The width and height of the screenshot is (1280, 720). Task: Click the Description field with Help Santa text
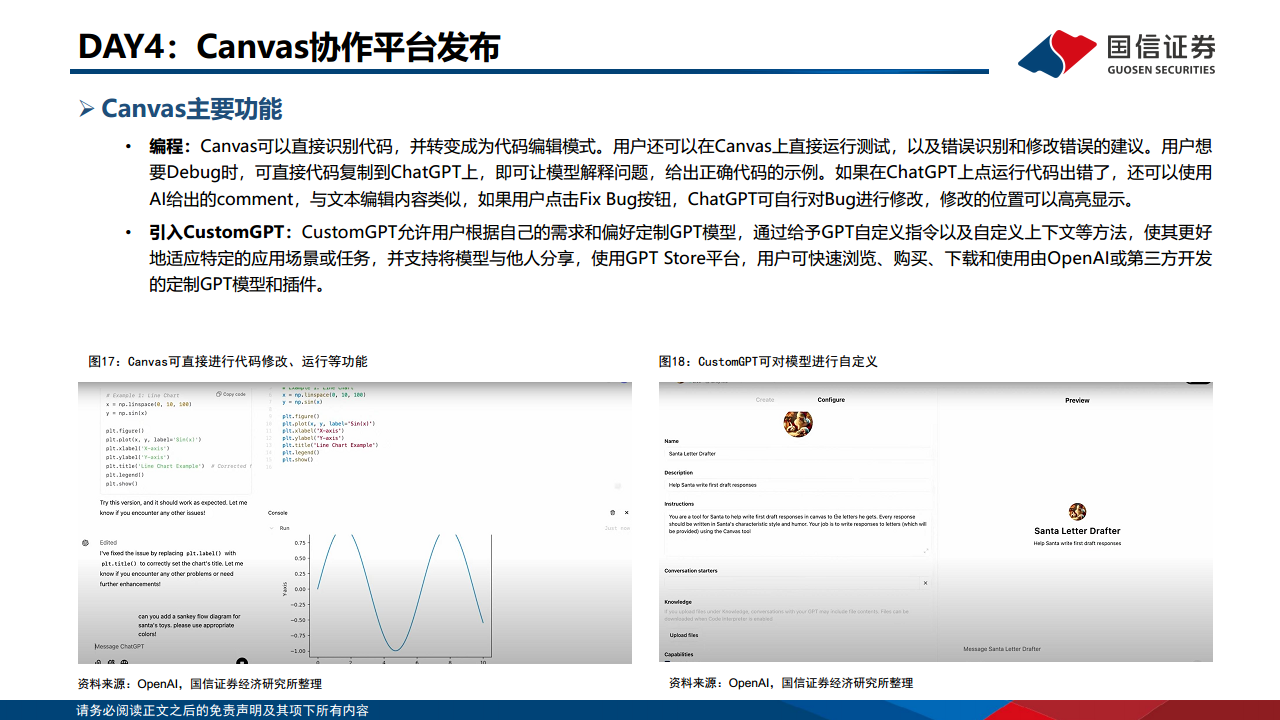pos(798,485)
